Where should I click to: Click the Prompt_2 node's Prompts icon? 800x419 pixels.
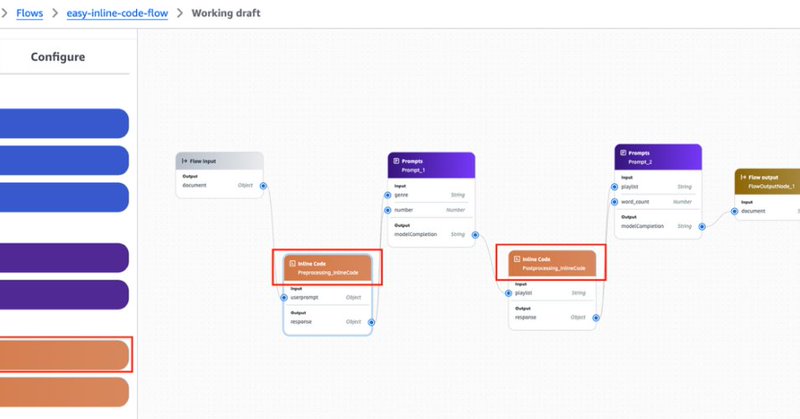coord(623,153)
